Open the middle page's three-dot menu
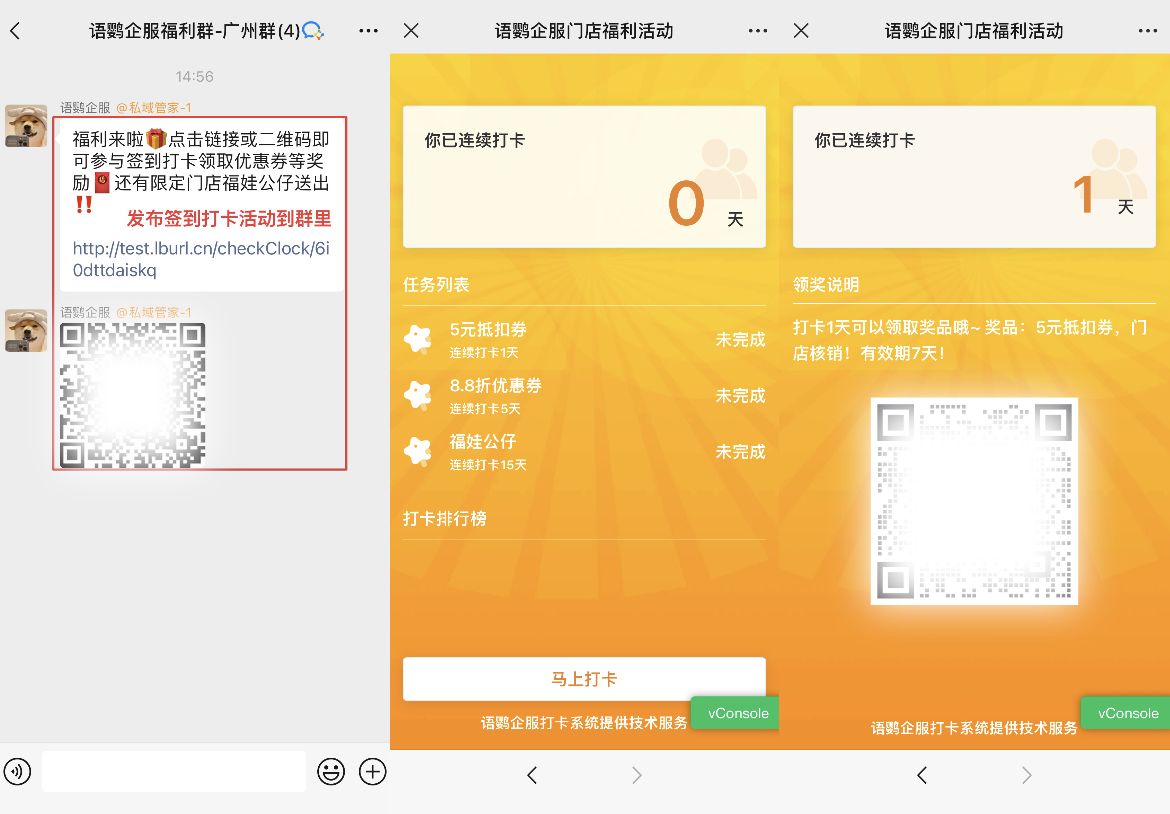1170x814 pixels. (x=758, y=31)
